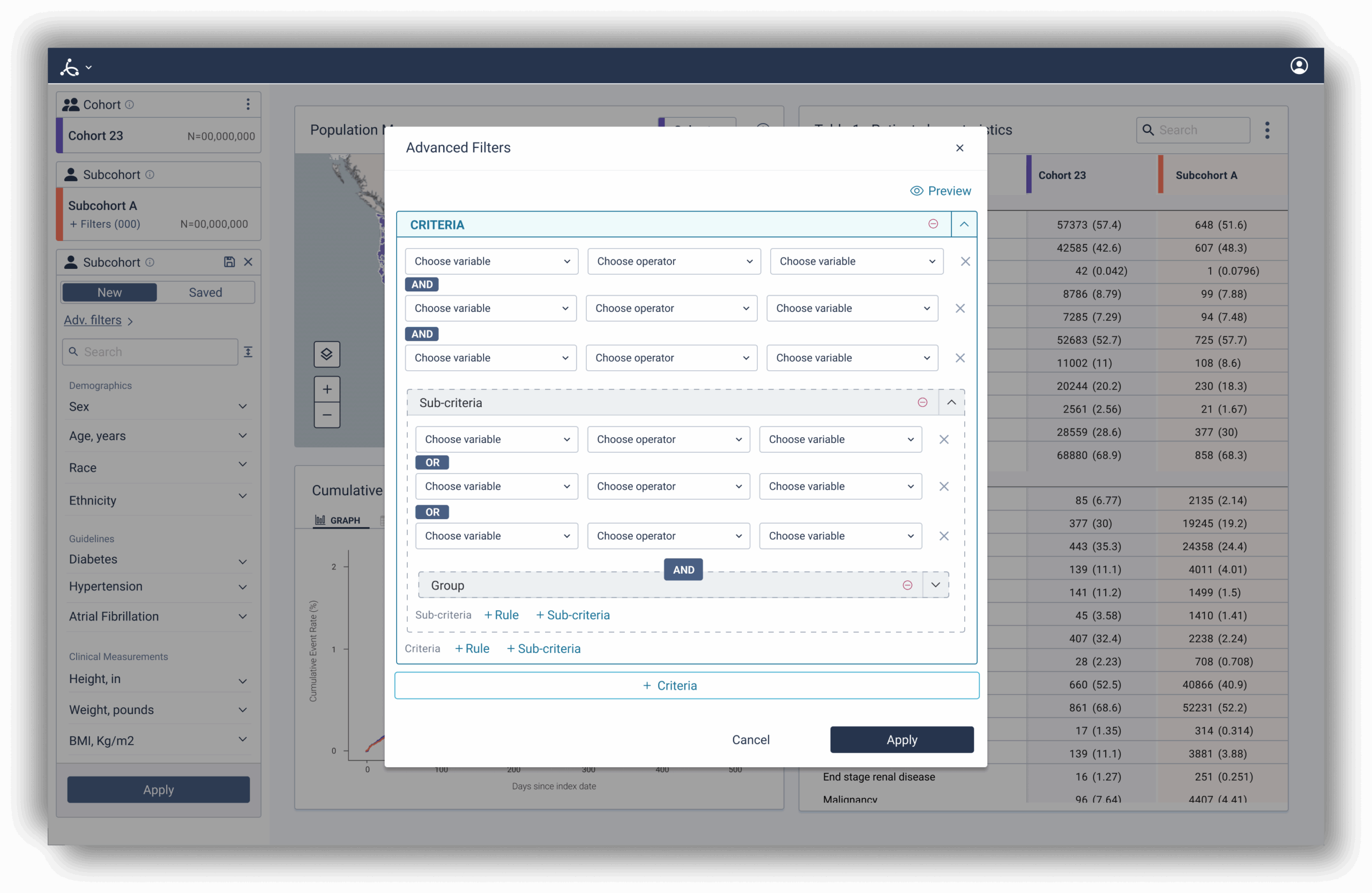Screen dimensions: 1372x893
Task: Toggle first OR operator badge in Sub-criteria
Action: pyautogui.click(x=432, y=463)
